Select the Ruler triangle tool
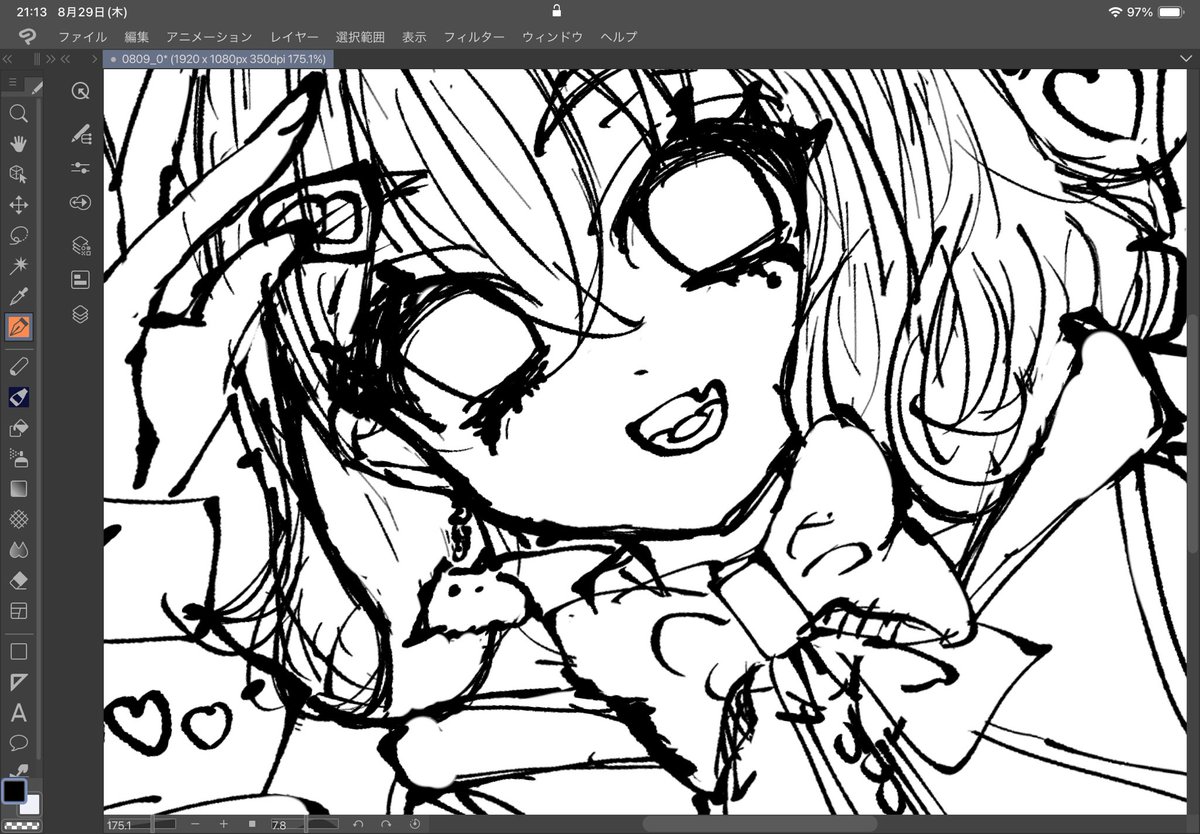 (18, 682)
